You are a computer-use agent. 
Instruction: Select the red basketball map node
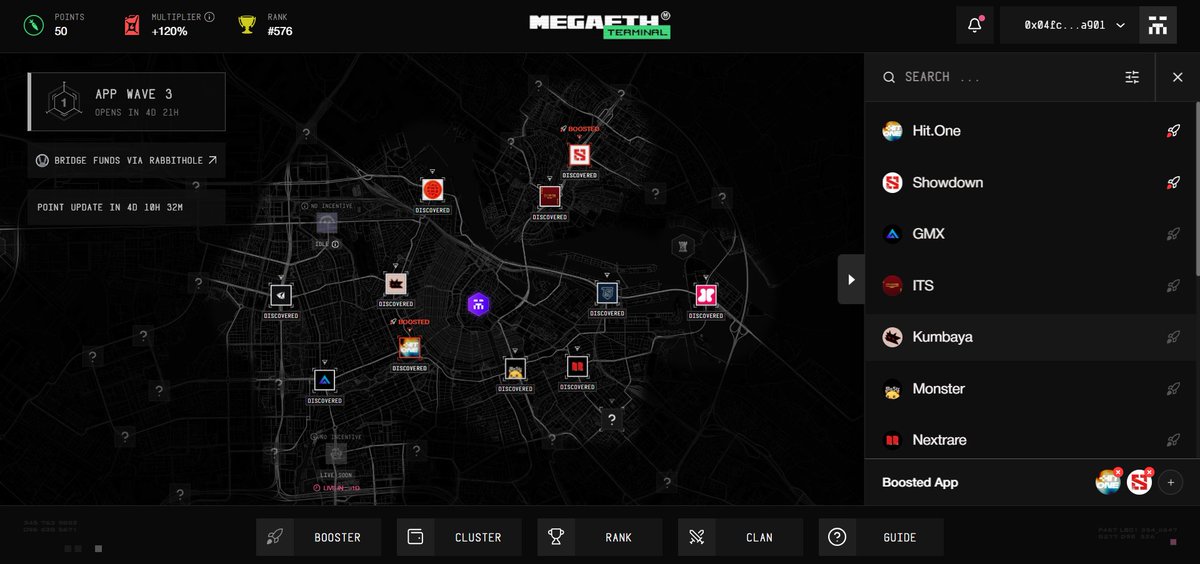pyautogui.click(x=433, y=190)
